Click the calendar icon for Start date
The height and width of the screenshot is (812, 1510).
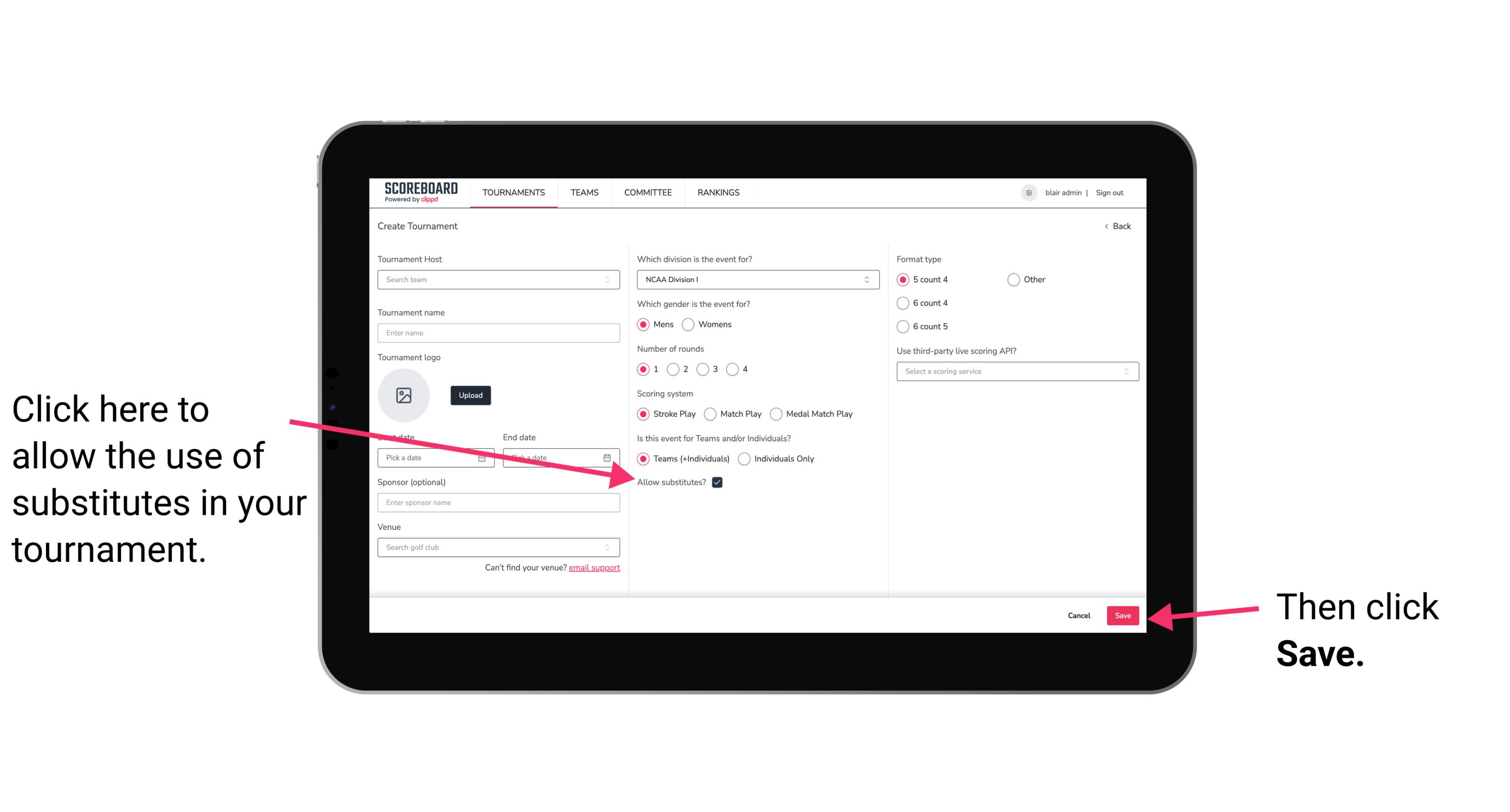tap(483, 457)
